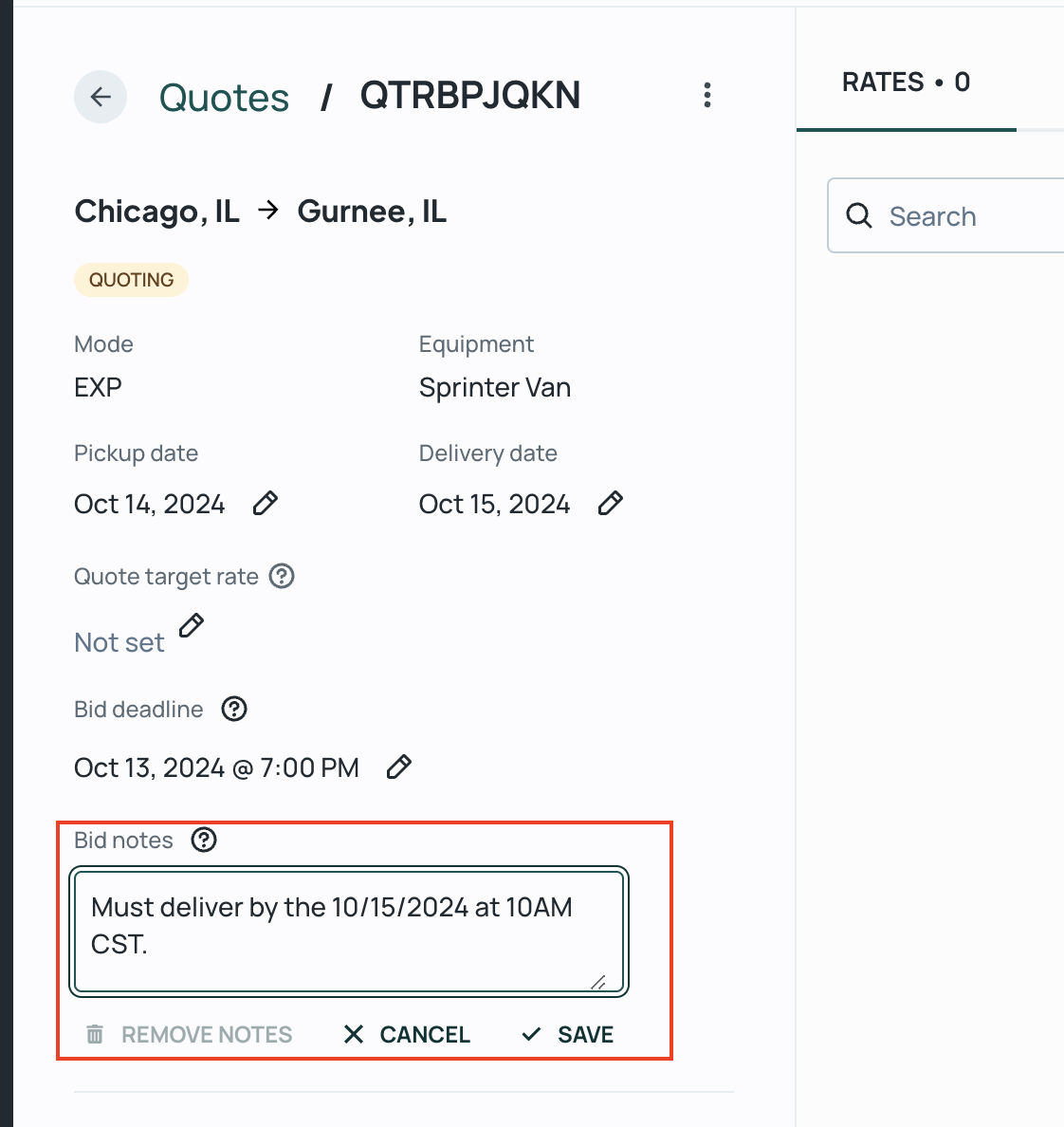Image resolution: width=1064 pixels, height=1127 pixels.
Task: Edit quote target rate pencil icon
Action: [x=192, y=625]
